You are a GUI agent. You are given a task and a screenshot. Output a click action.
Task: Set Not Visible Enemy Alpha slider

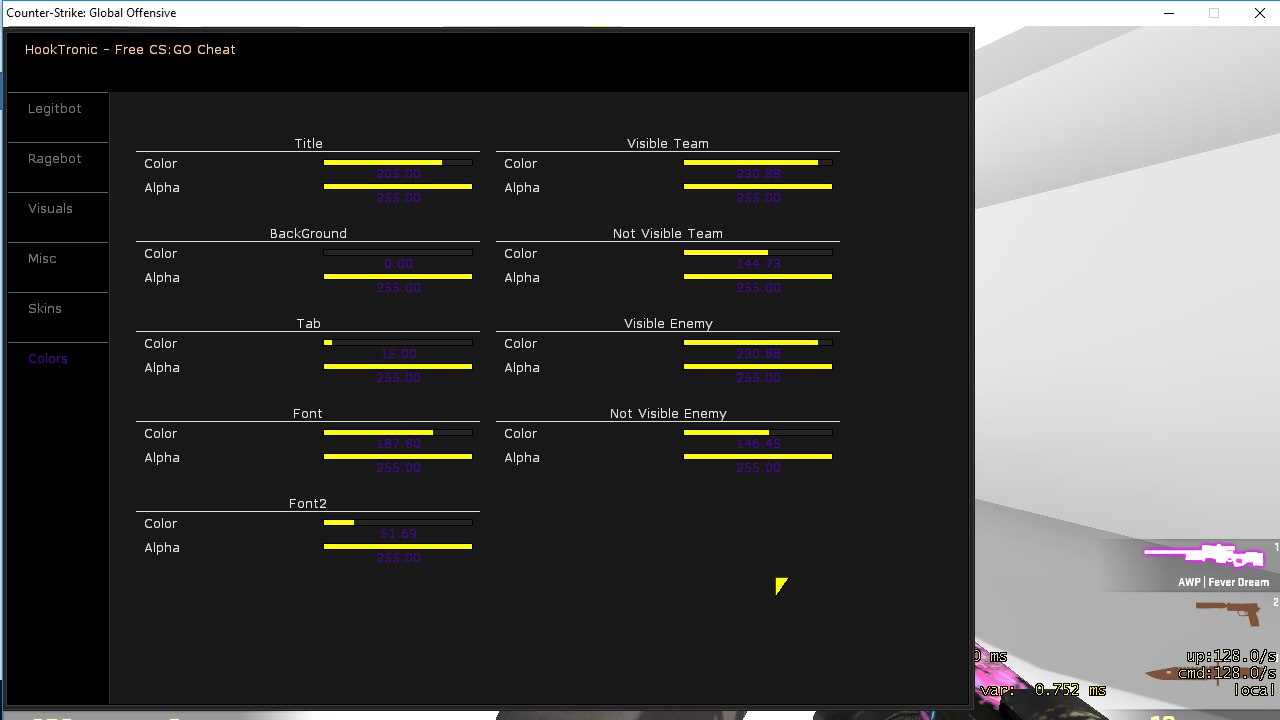click(758, 456)
